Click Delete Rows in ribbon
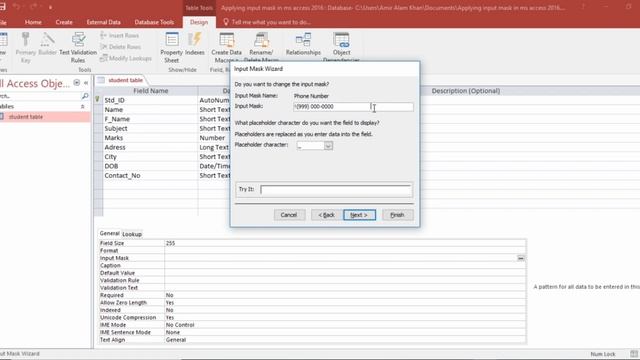This screenshot has width=640, height=360. point(120,47)
